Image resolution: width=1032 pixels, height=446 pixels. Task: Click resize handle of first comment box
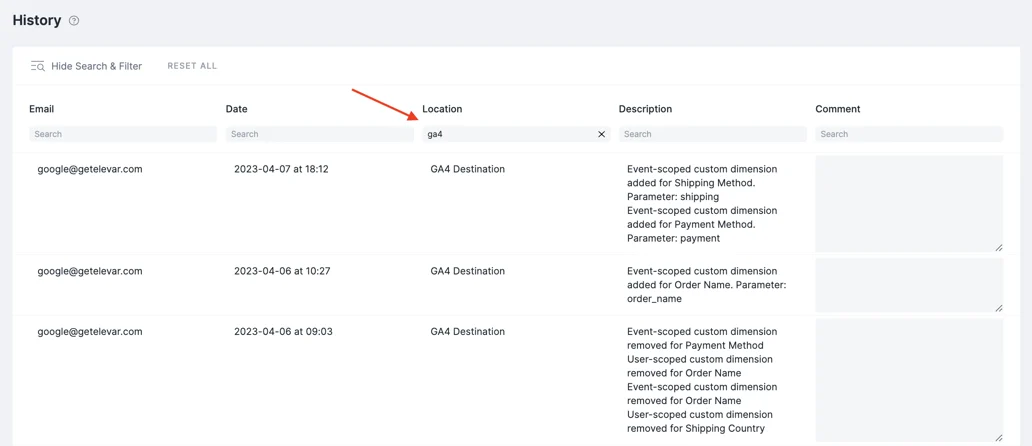[x=998, y=247]
